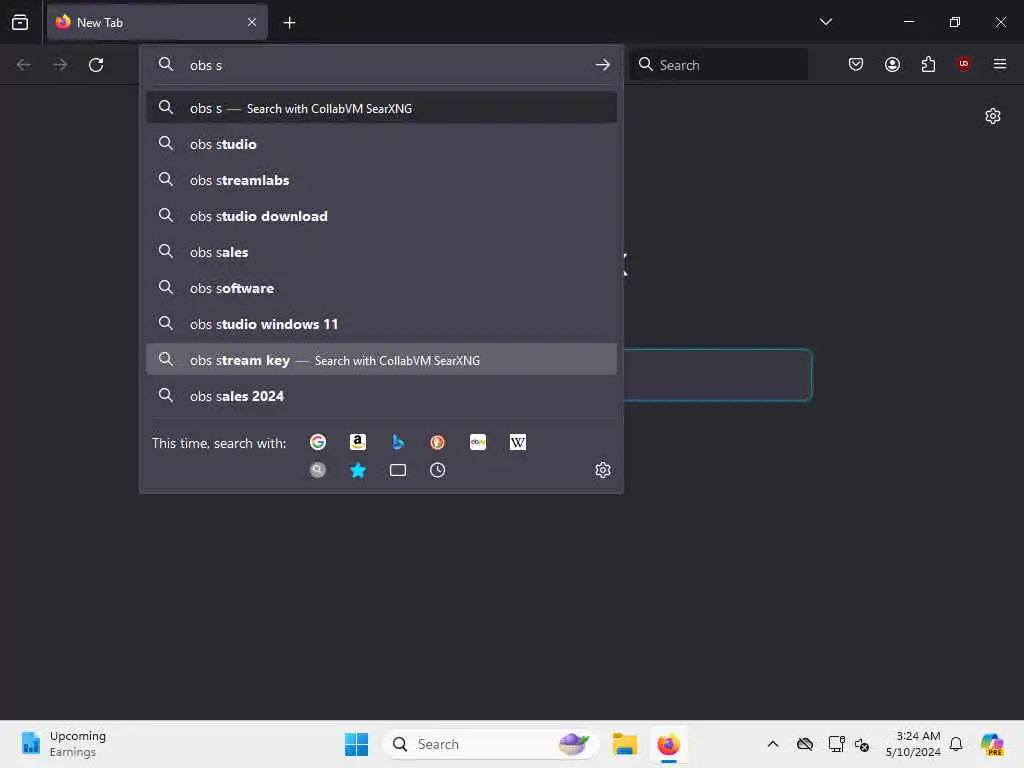Expand the list all tabs chevron
Screen dimensions: 1024x768
(x=825, y=22)
